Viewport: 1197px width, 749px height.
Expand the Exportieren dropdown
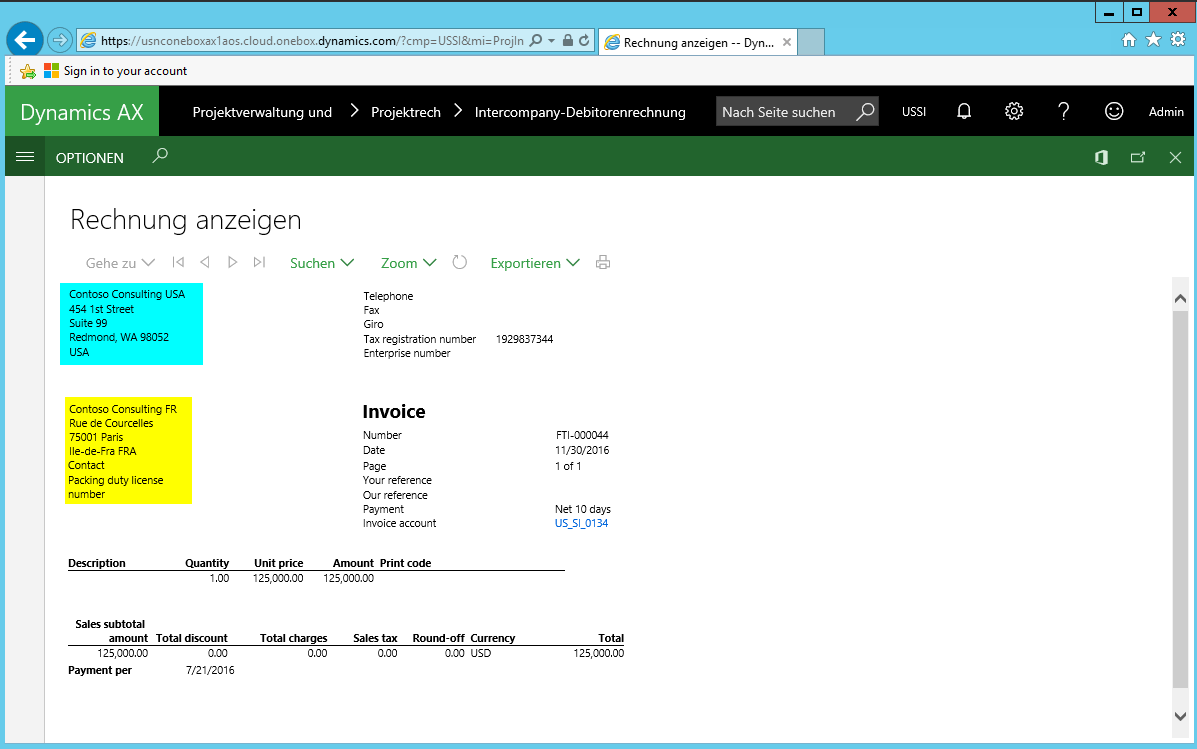click(x=534, y=263)
